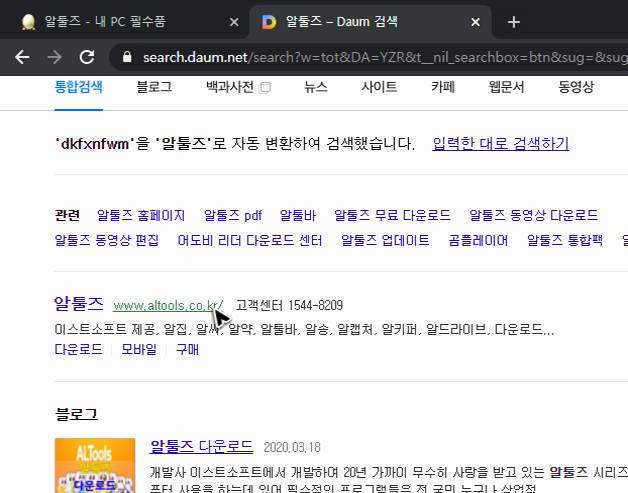Click the 블로그 section heading
The width and height of the screenshot is (628, 493).
(x=76, y=414)
